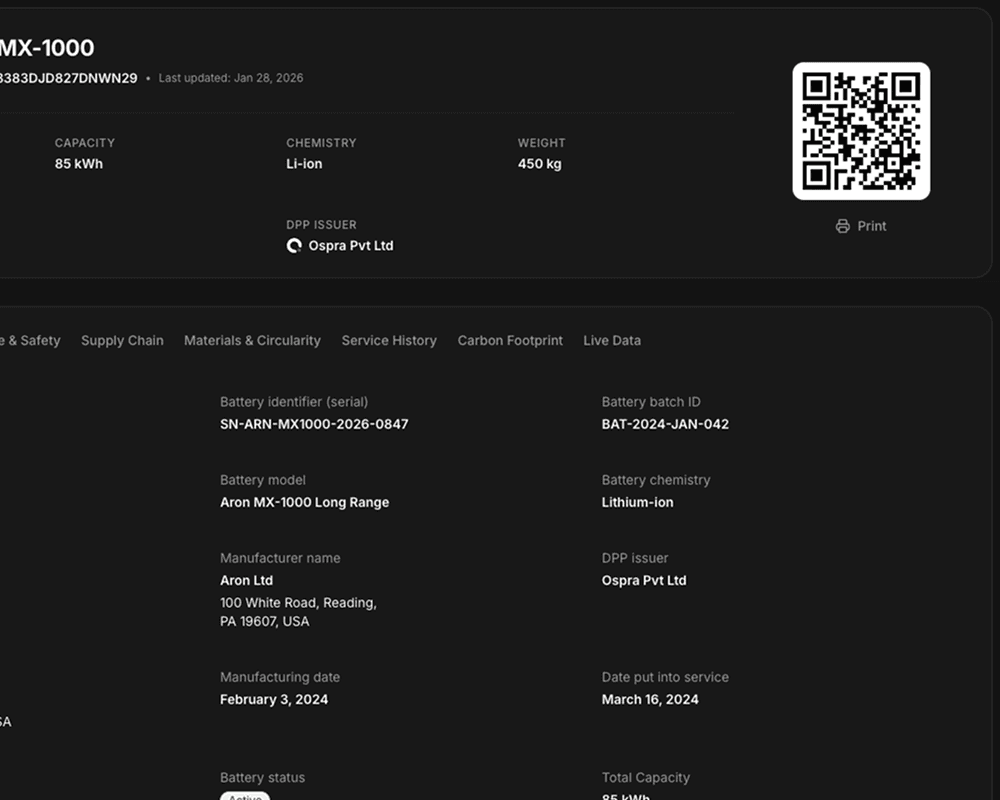The width and height of the screenshot is (1000, 800).
Task: Select the QR code for the battery passport
Action: pyautogui.click(x=861, y=131)
